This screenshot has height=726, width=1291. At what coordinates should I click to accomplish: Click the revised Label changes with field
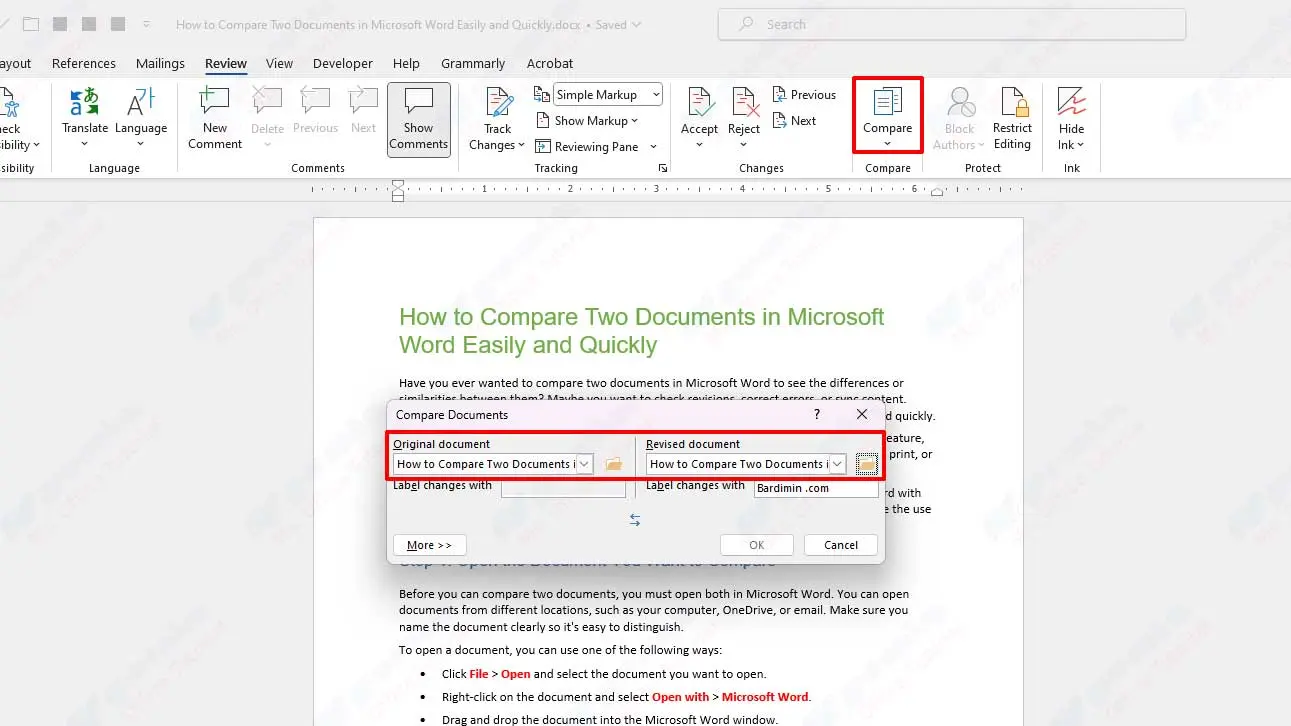(x=815, y=489)
